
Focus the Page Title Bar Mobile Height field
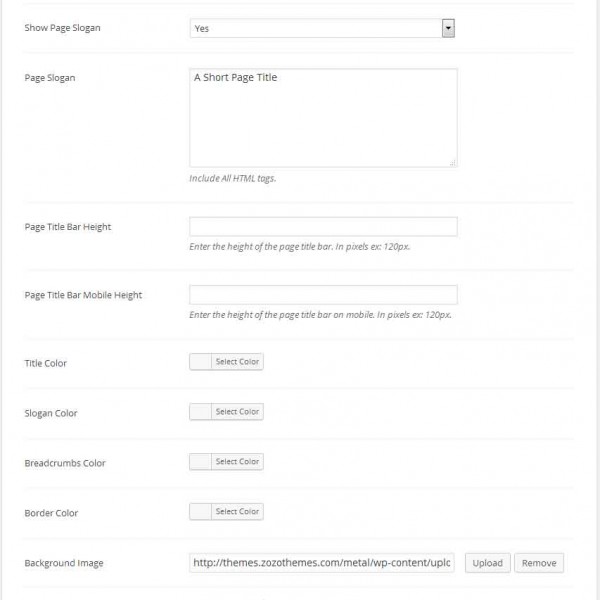pos(322,295)
